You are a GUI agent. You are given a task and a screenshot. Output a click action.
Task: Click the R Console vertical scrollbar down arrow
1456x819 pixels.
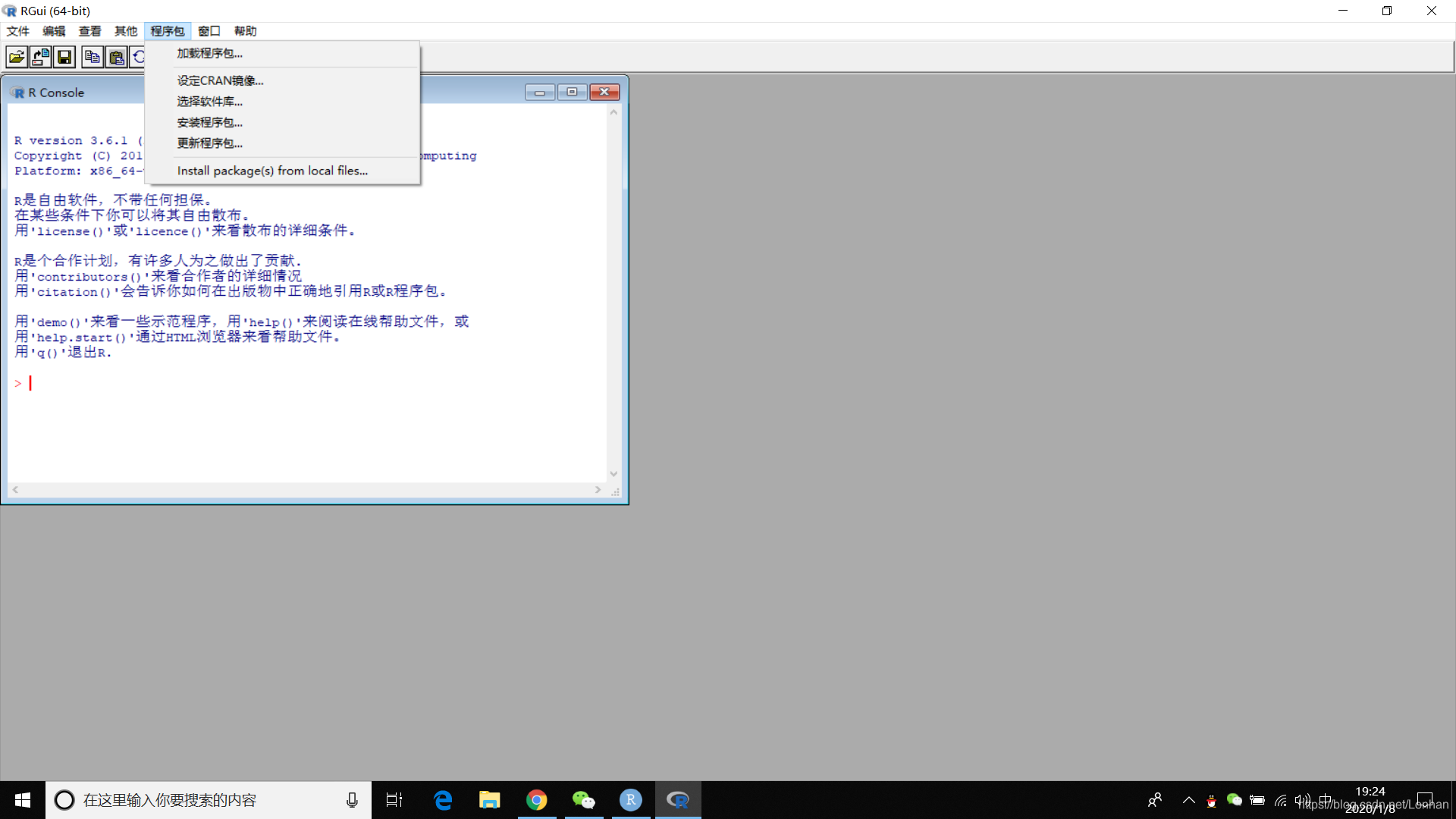pos(613,474)
